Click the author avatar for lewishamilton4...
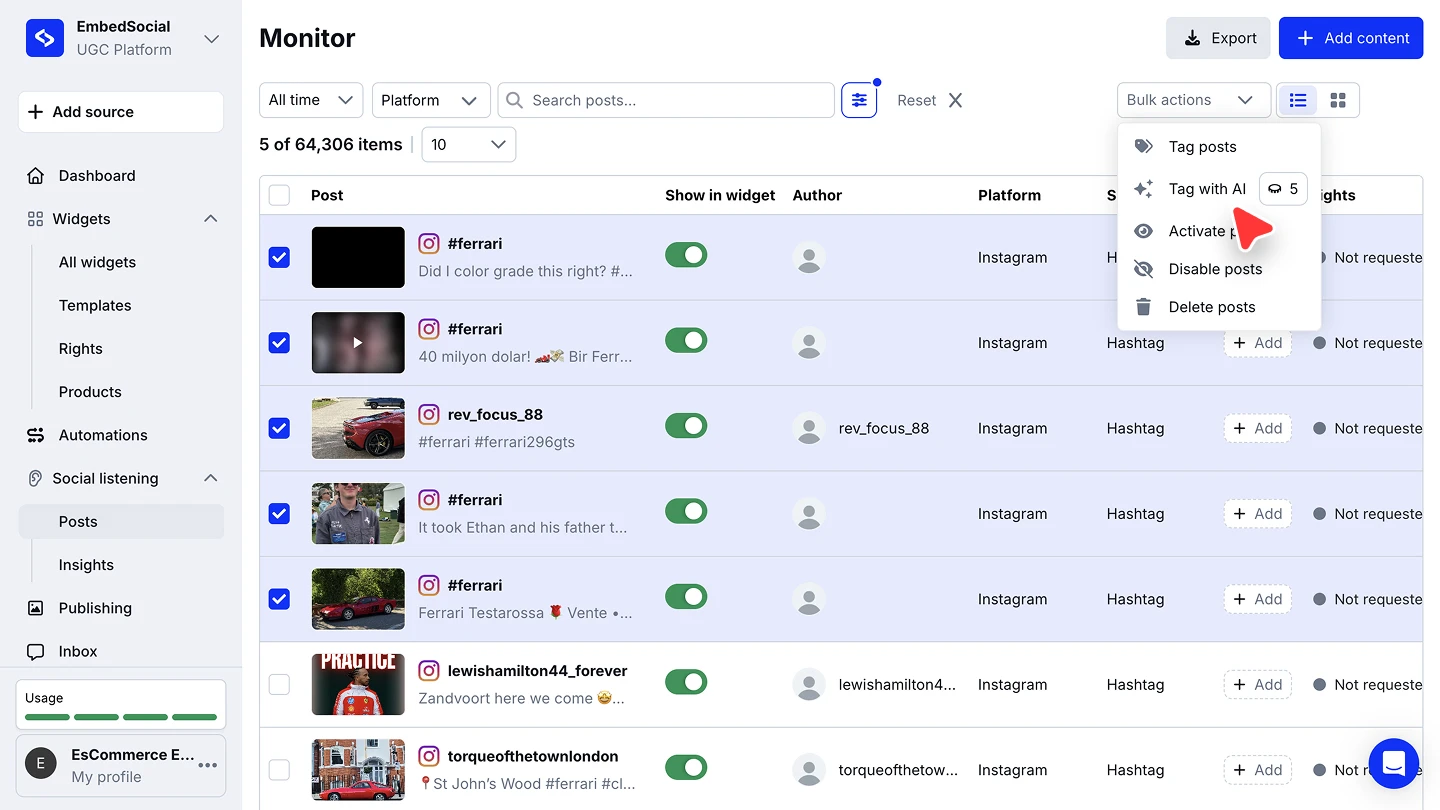Screen dimensions: 1440x810 coord(809,684)
